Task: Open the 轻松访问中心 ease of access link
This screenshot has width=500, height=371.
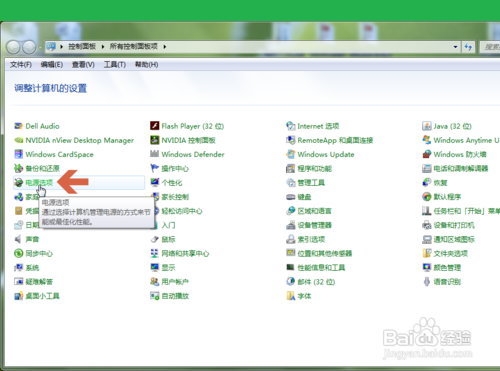Action: tap(182, 211)
